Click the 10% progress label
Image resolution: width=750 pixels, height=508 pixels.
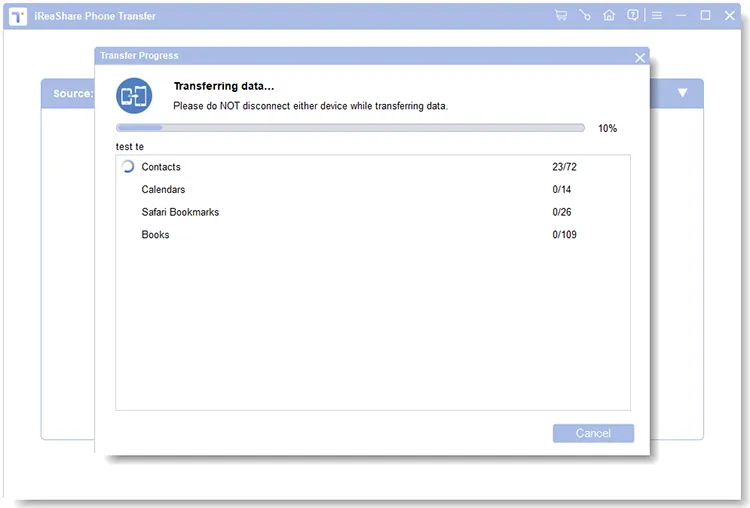[607, 128]
